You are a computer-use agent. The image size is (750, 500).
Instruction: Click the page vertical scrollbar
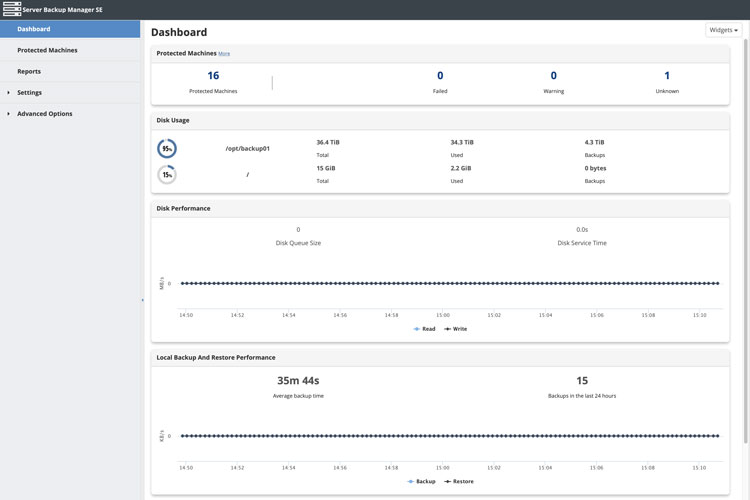746,242
